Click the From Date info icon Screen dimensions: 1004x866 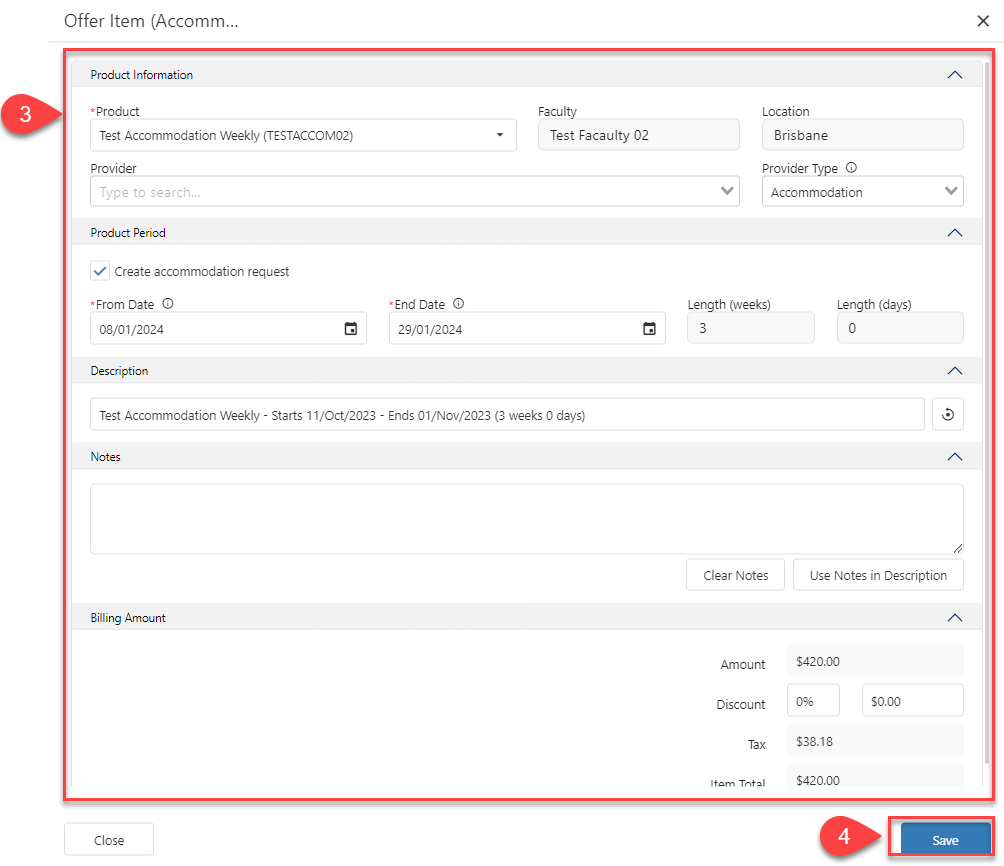pyautogui.click(x=167, y=304)
